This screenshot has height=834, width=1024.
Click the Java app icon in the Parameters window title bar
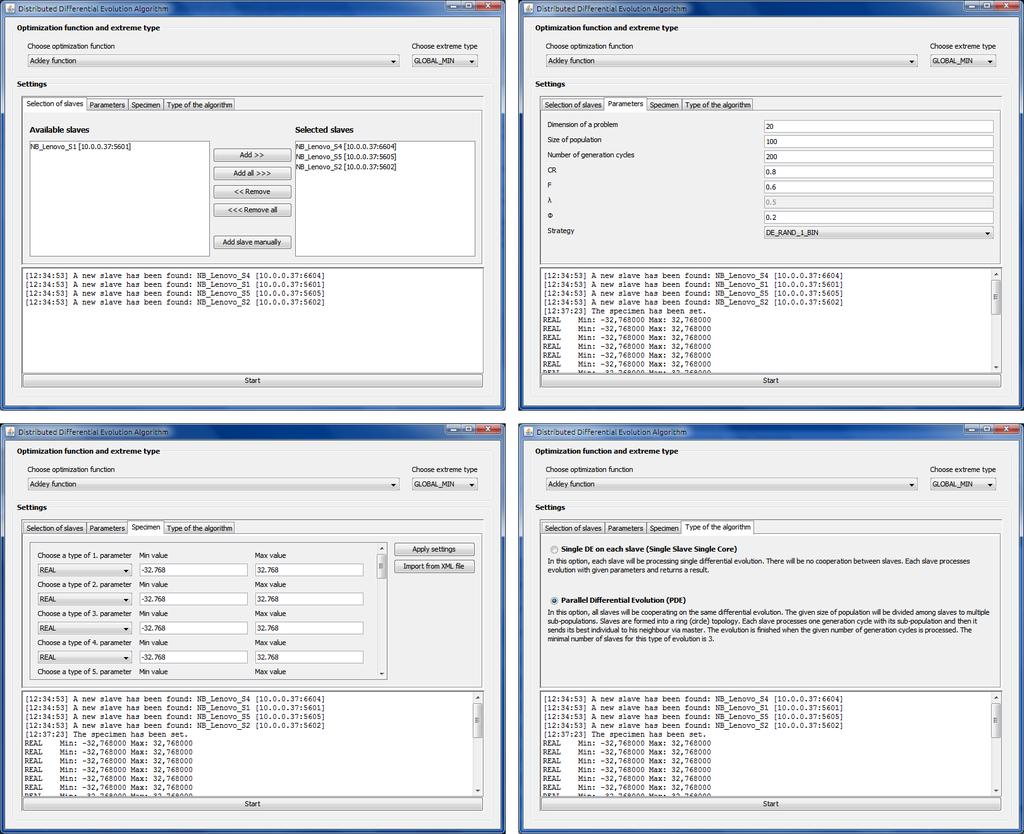528,8
